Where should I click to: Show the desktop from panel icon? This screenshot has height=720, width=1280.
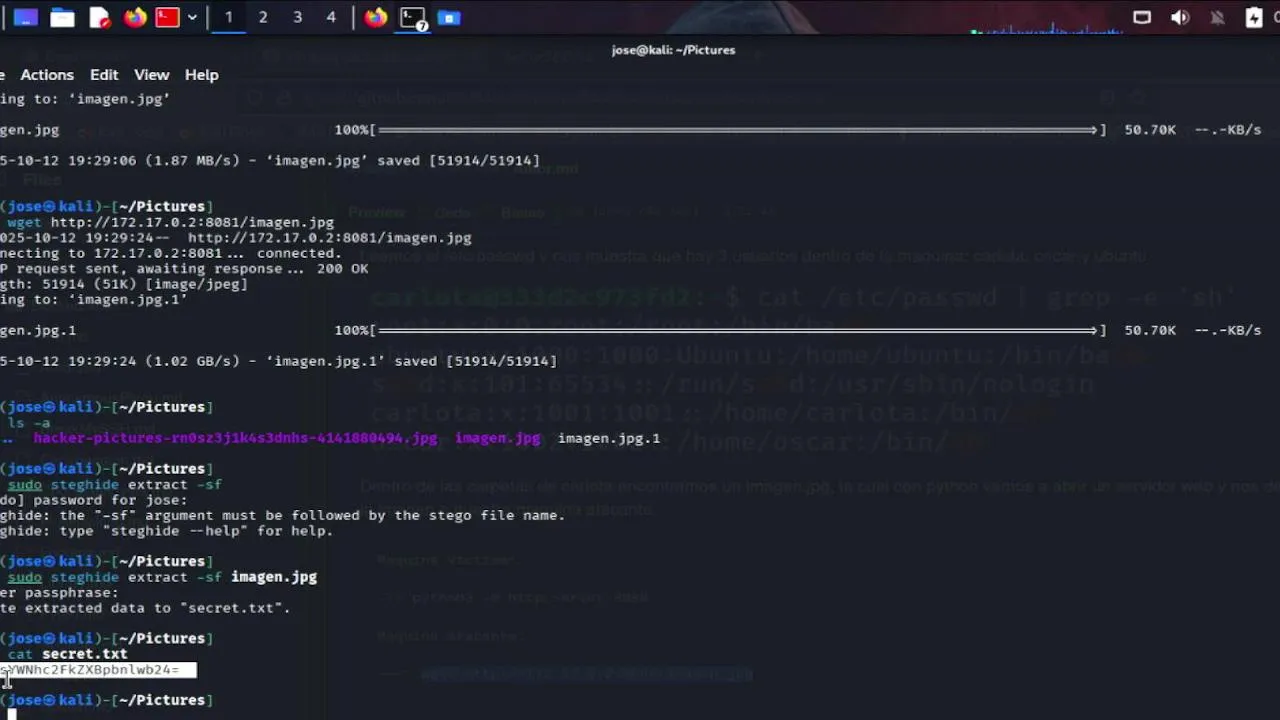(x=25, y=17)
